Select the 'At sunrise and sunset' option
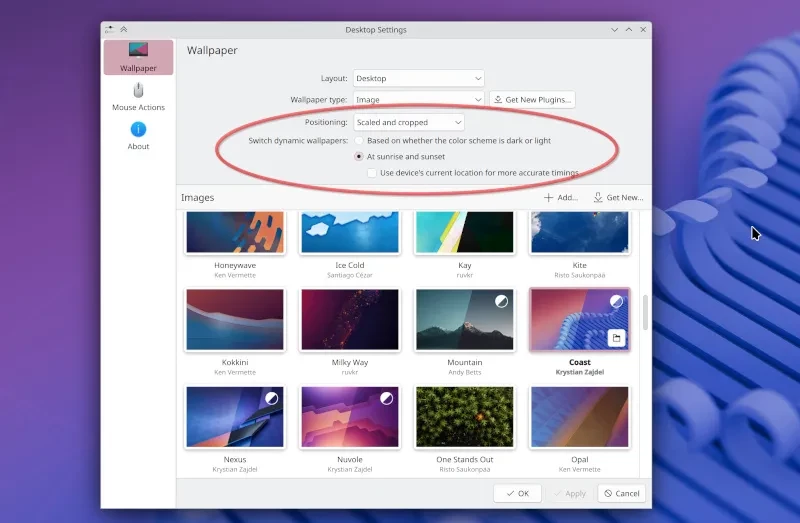The image size is (800, 523). [x=359, y=157]
